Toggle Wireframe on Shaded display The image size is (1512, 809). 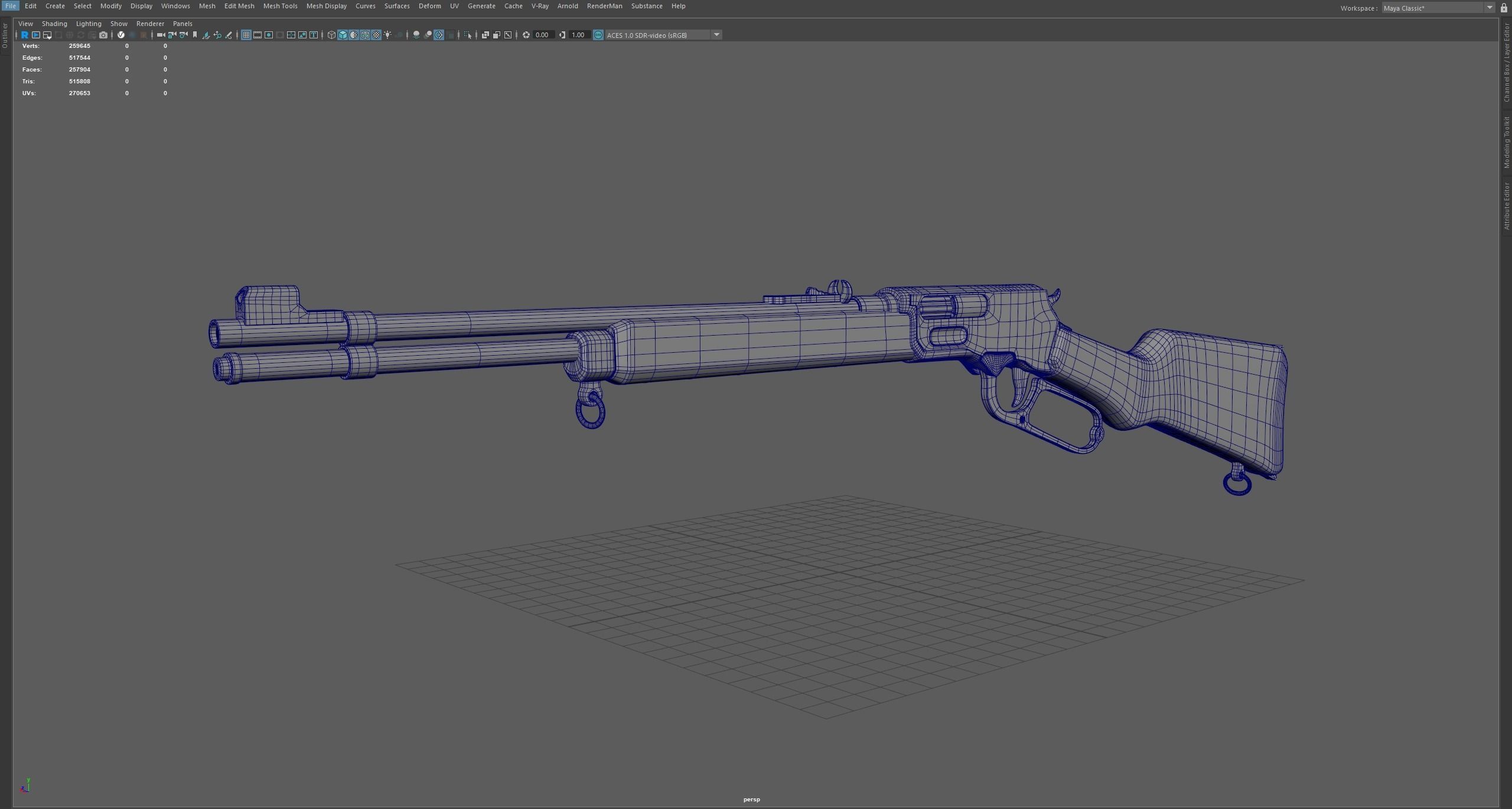pyautogui.click(x=365, y=35)
